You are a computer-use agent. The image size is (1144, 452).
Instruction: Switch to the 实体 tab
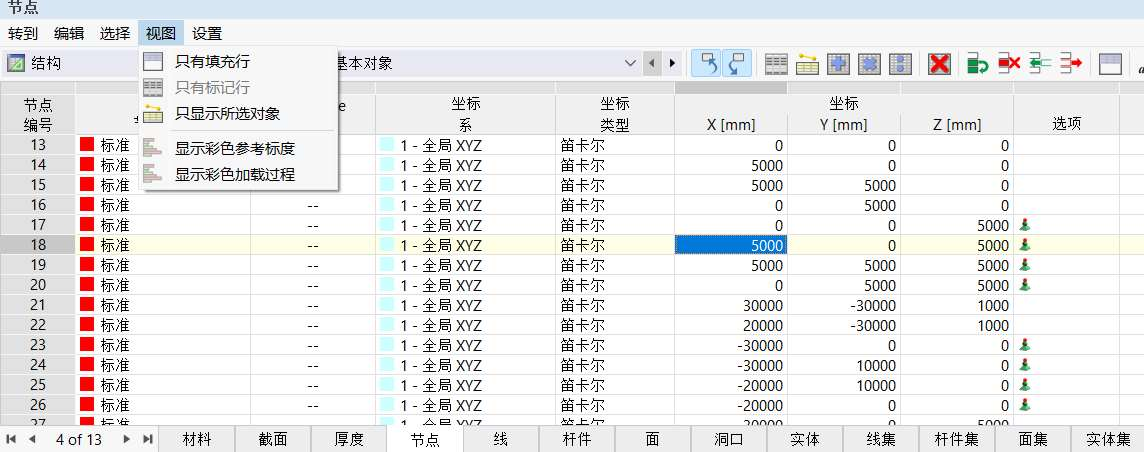[x=805, y=440]
